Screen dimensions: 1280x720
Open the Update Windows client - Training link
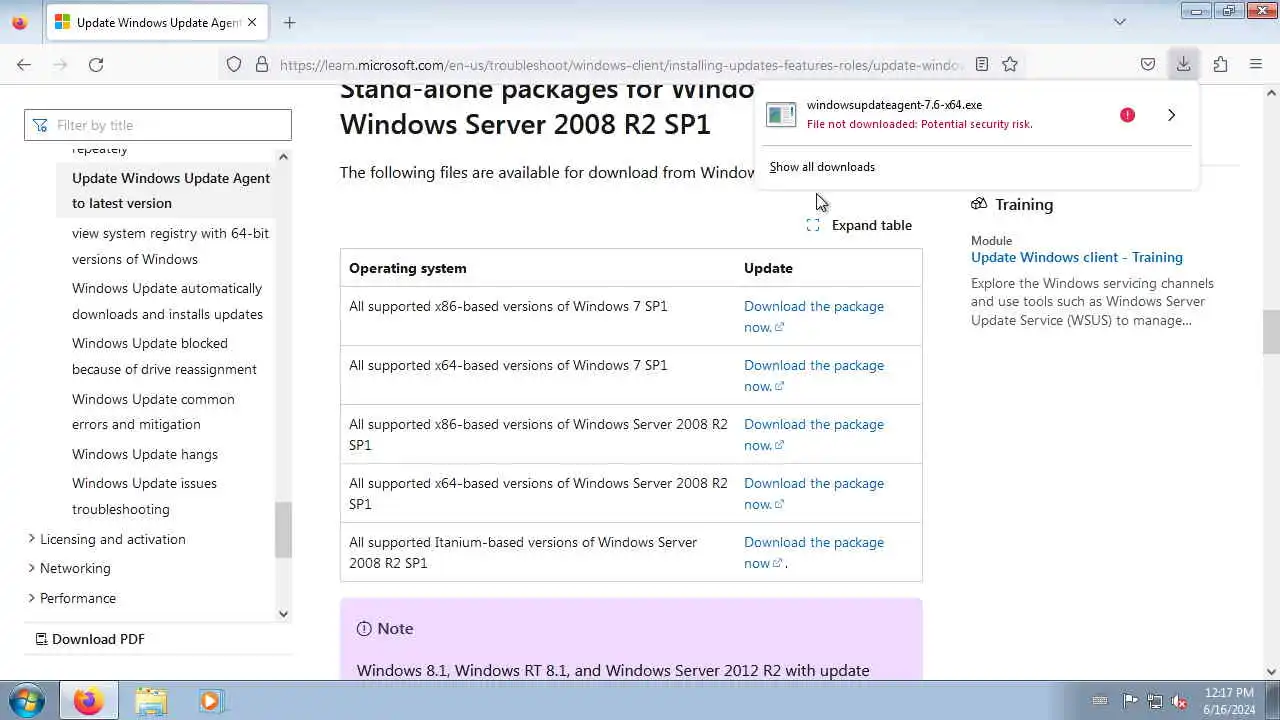click(1077, 257)
